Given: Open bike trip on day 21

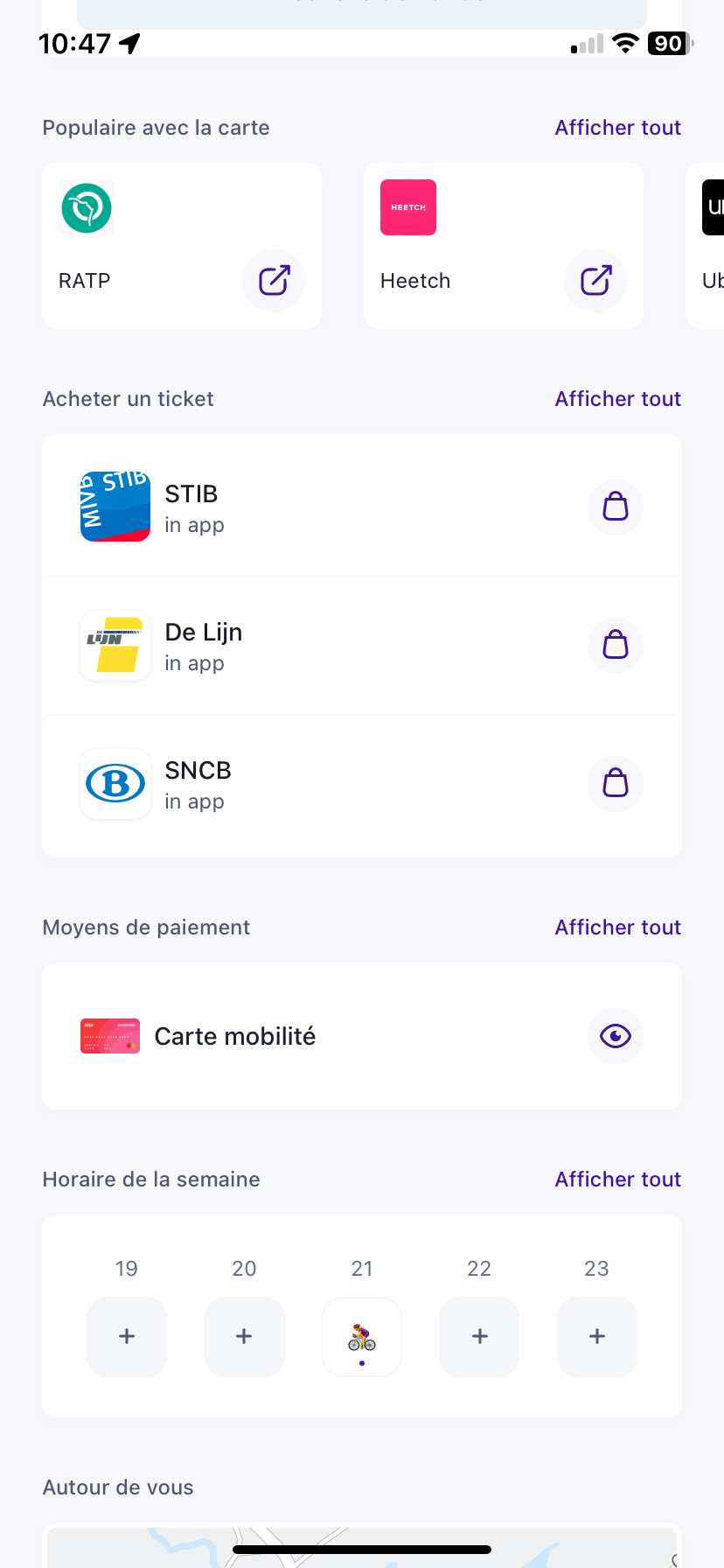Looking at the screenshot, I should coord(362,1337).
